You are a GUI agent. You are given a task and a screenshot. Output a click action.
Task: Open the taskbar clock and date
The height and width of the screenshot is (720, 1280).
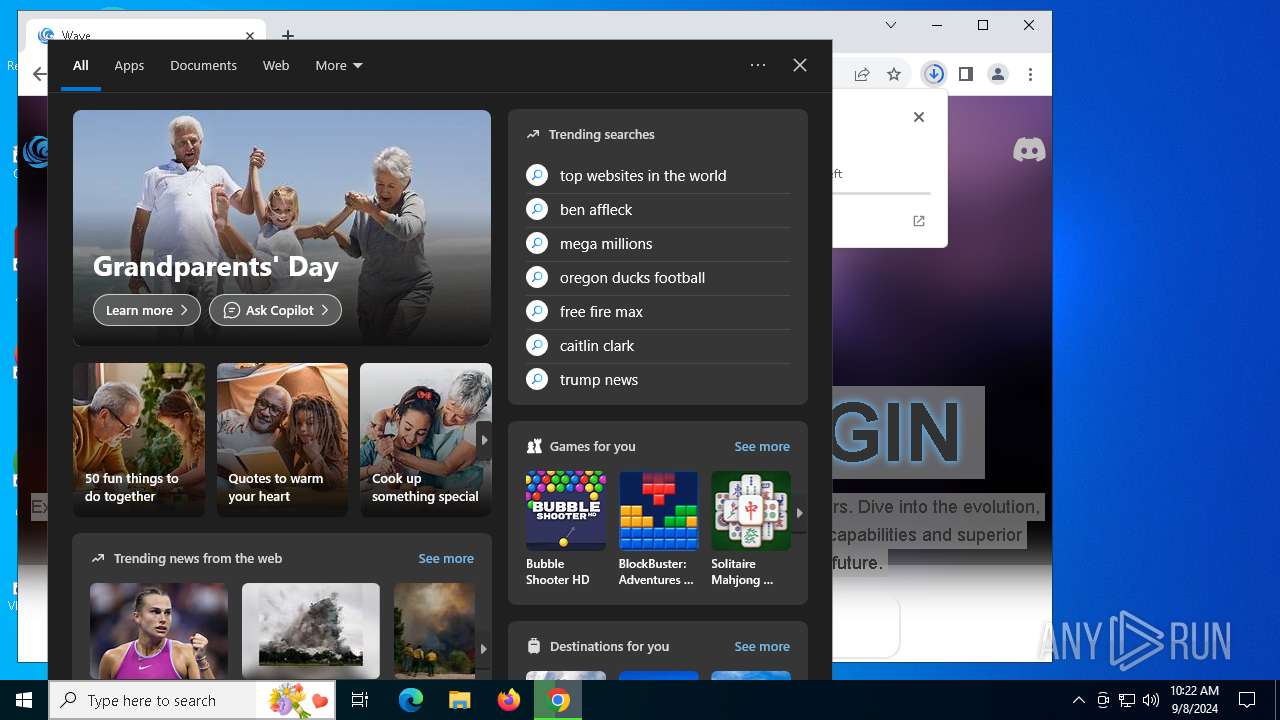tap(1195, 700)
